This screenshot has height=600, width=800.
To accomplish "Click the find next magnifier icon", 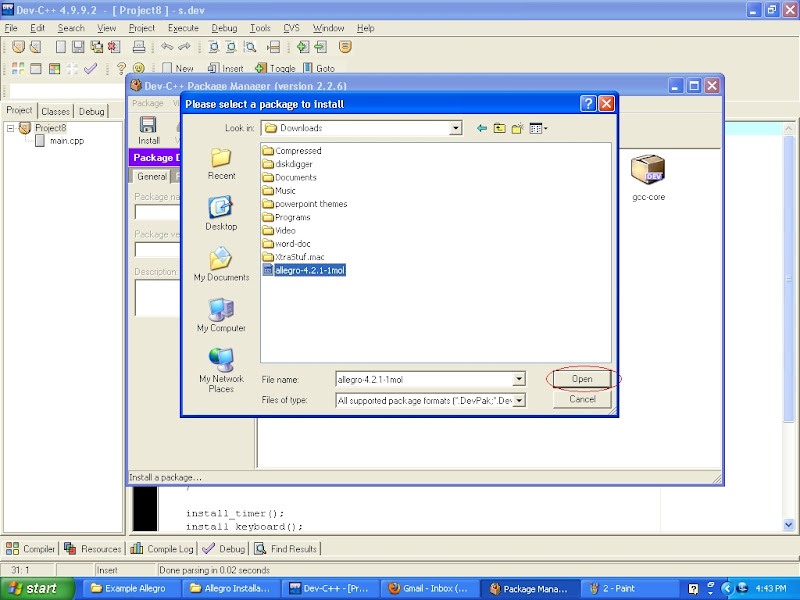I will coord(249,47).
